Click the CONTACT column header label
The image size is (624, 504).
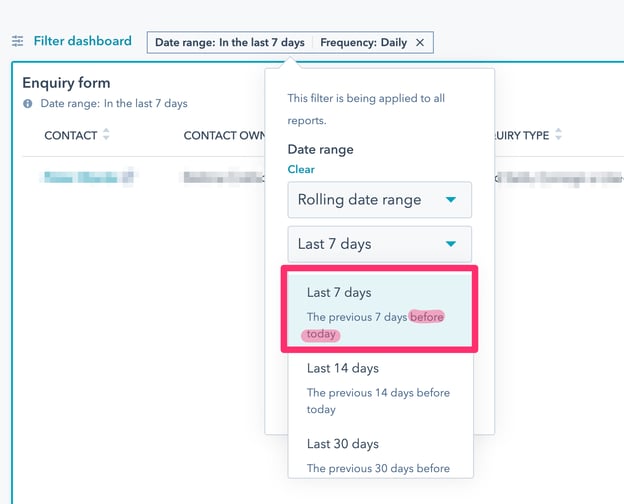point(70,136)
